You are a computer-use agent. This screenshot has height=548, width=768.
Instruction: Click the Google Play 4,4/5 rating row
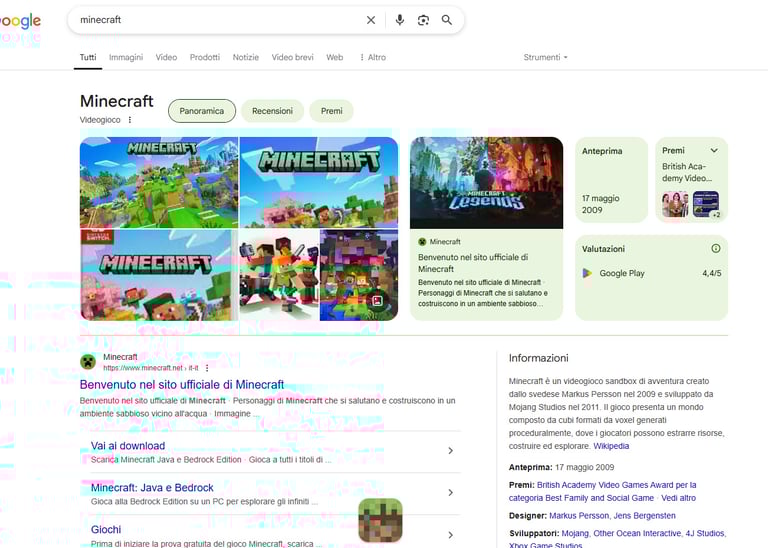[651, 273]
